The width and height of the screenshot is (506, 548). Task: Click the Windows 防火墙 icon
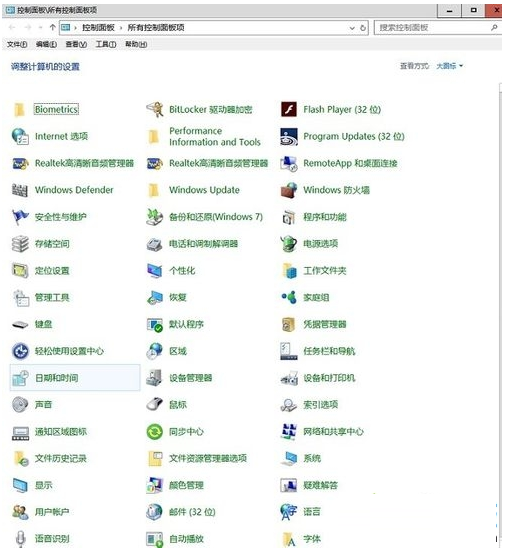(x=289, y=190)
